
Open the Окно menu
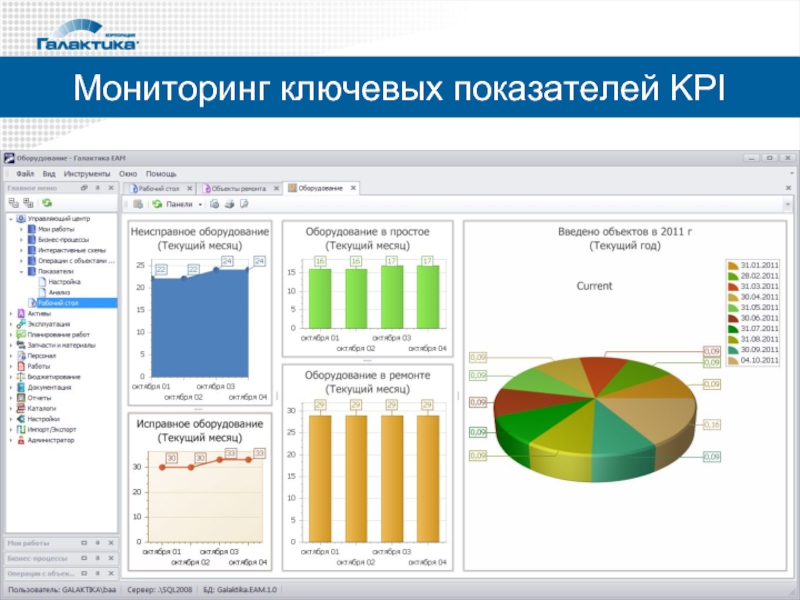click(x=128, y=174)
